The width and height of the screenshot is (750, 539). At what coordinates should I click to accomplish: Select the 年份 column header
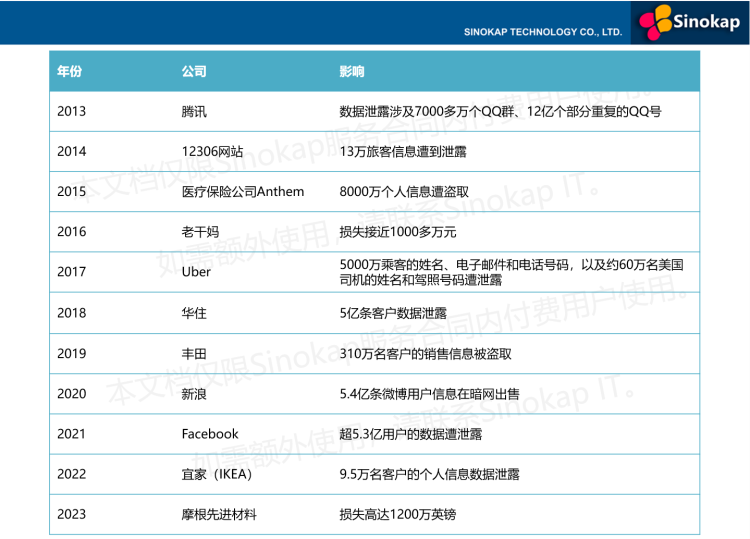click(x=69, y=72)
